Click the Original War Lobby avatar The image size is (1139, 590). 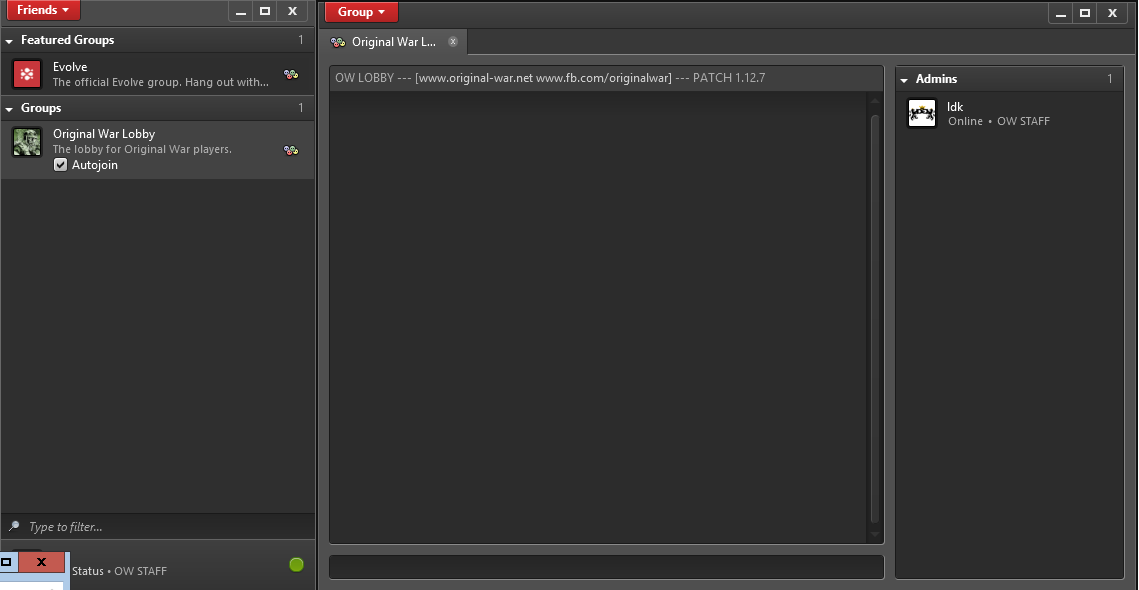[x=27, y=142]
